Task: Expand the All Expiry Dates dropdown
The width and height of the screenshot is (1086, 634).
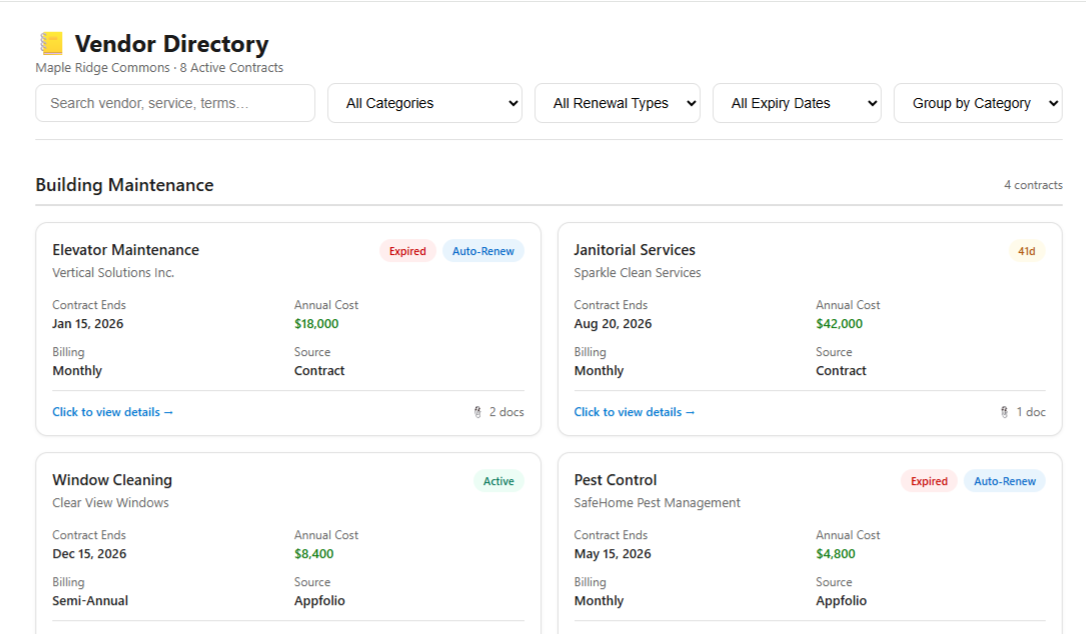Action: pos(796,103)
